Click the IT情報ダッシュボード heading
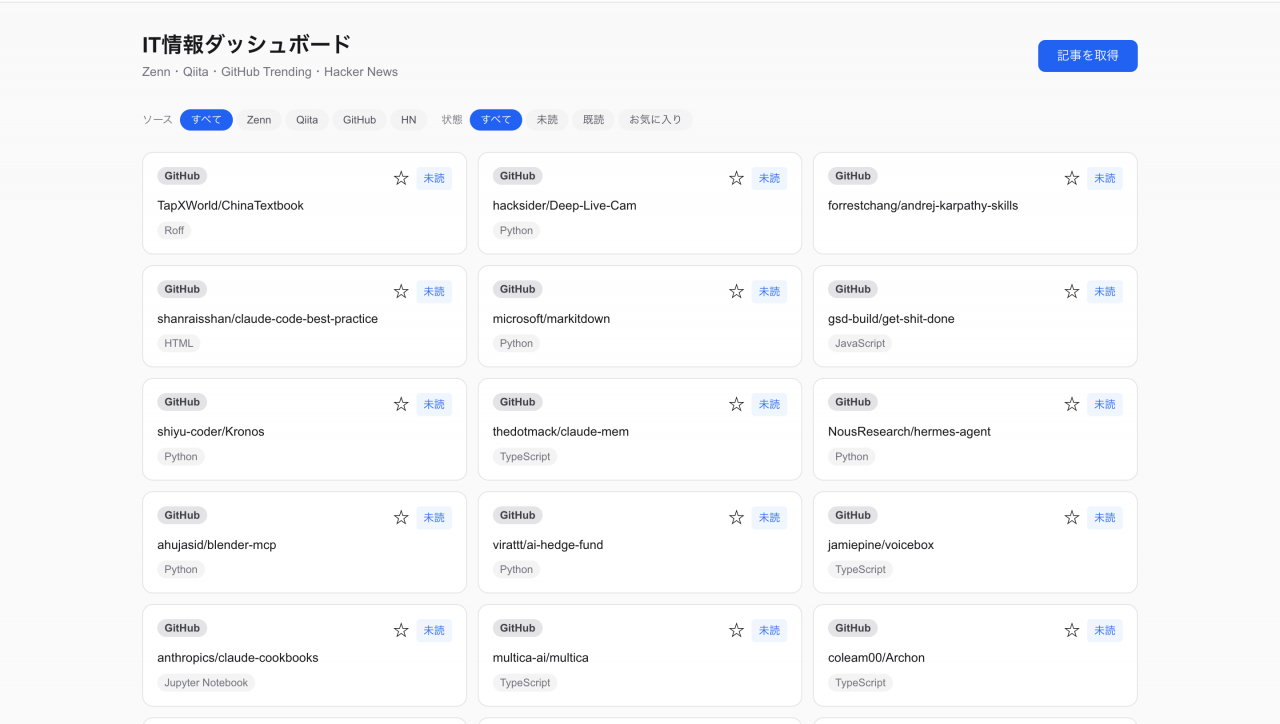This screenshot has width=1280, height=724. pyautogui.click(x=247, y=44)
